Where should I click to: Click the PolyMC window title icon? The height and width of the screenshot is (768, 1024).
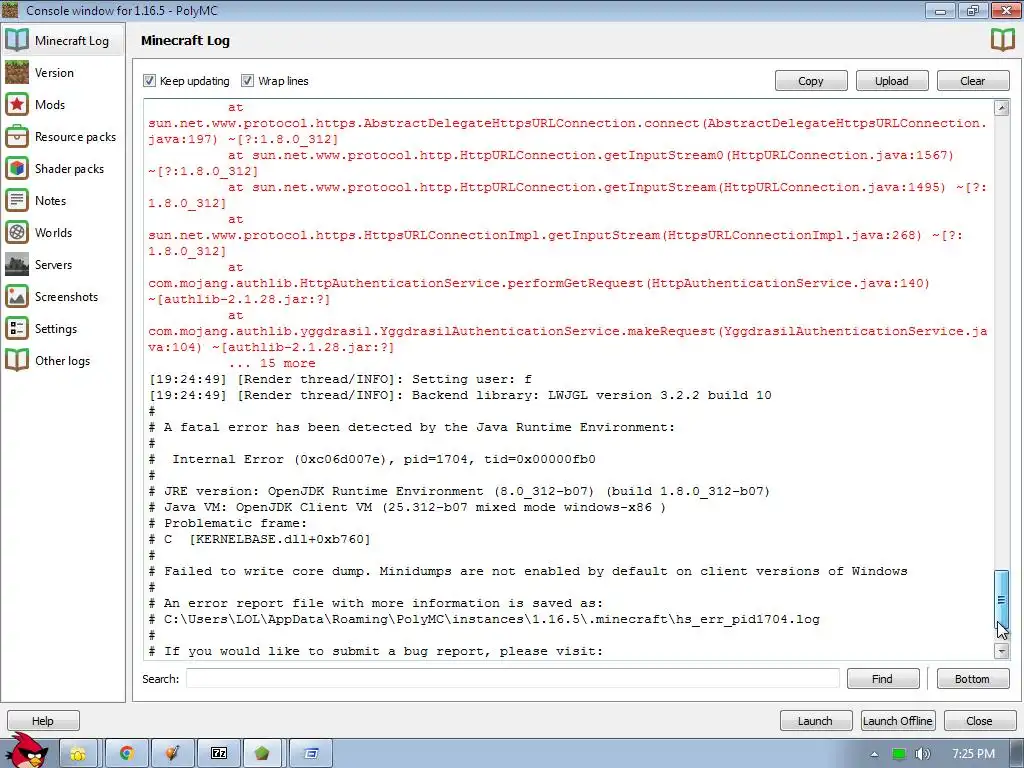(x=10, y=10)
